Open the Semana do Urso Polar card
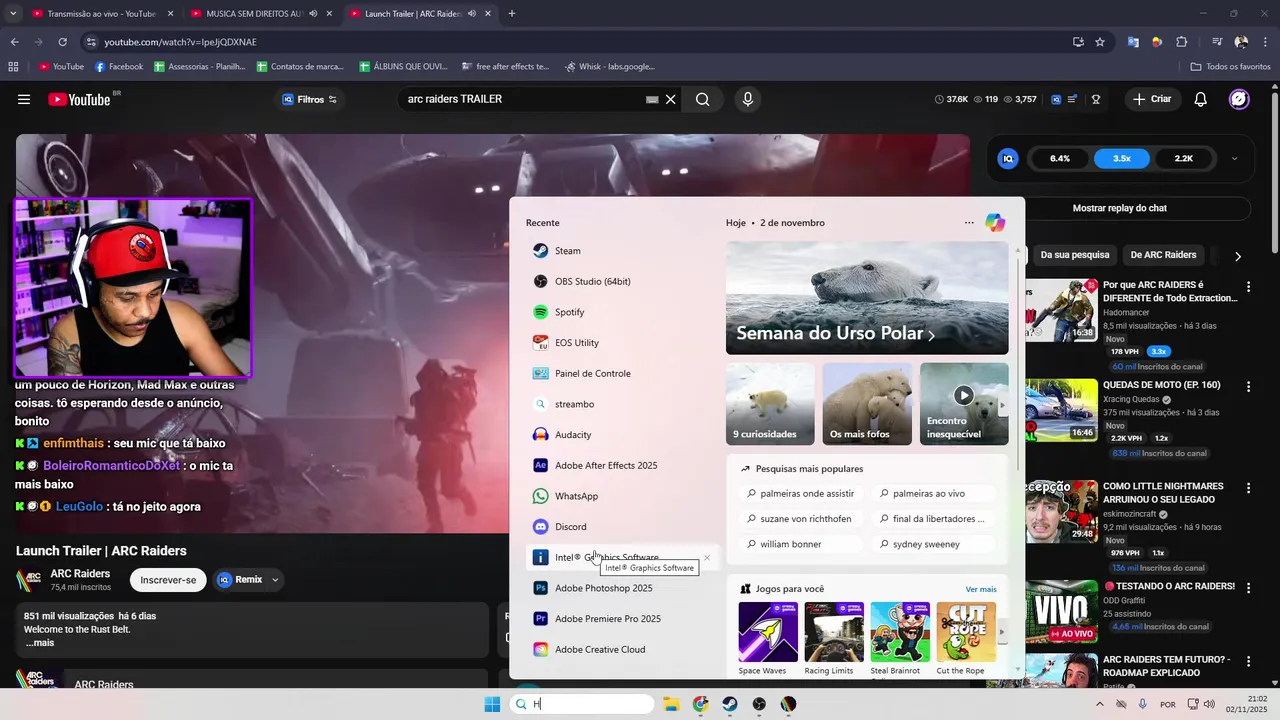This screenshot has height=720, width=1280. pyautogui.click(x=867, y=298)
